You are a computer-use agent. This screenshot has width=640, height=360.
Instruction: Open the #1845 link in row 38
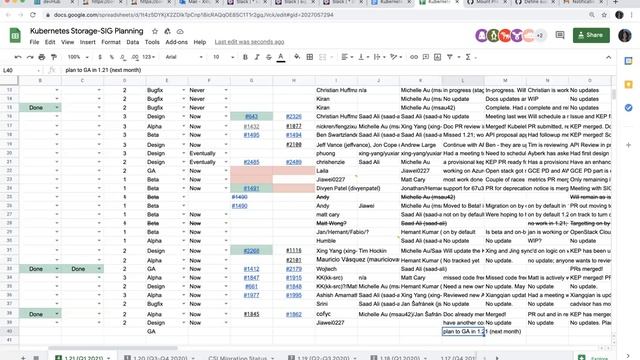pos(251,314)
